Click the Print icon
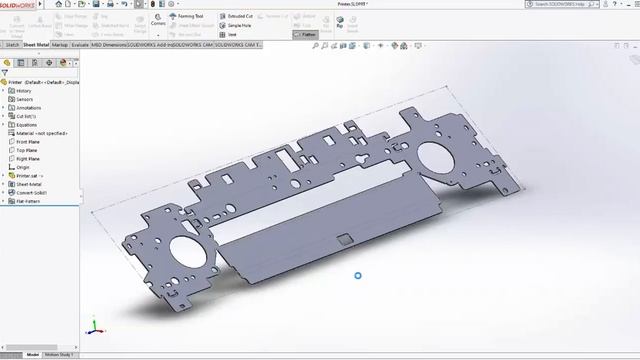 pyautogui.click(x=110, y=4)
